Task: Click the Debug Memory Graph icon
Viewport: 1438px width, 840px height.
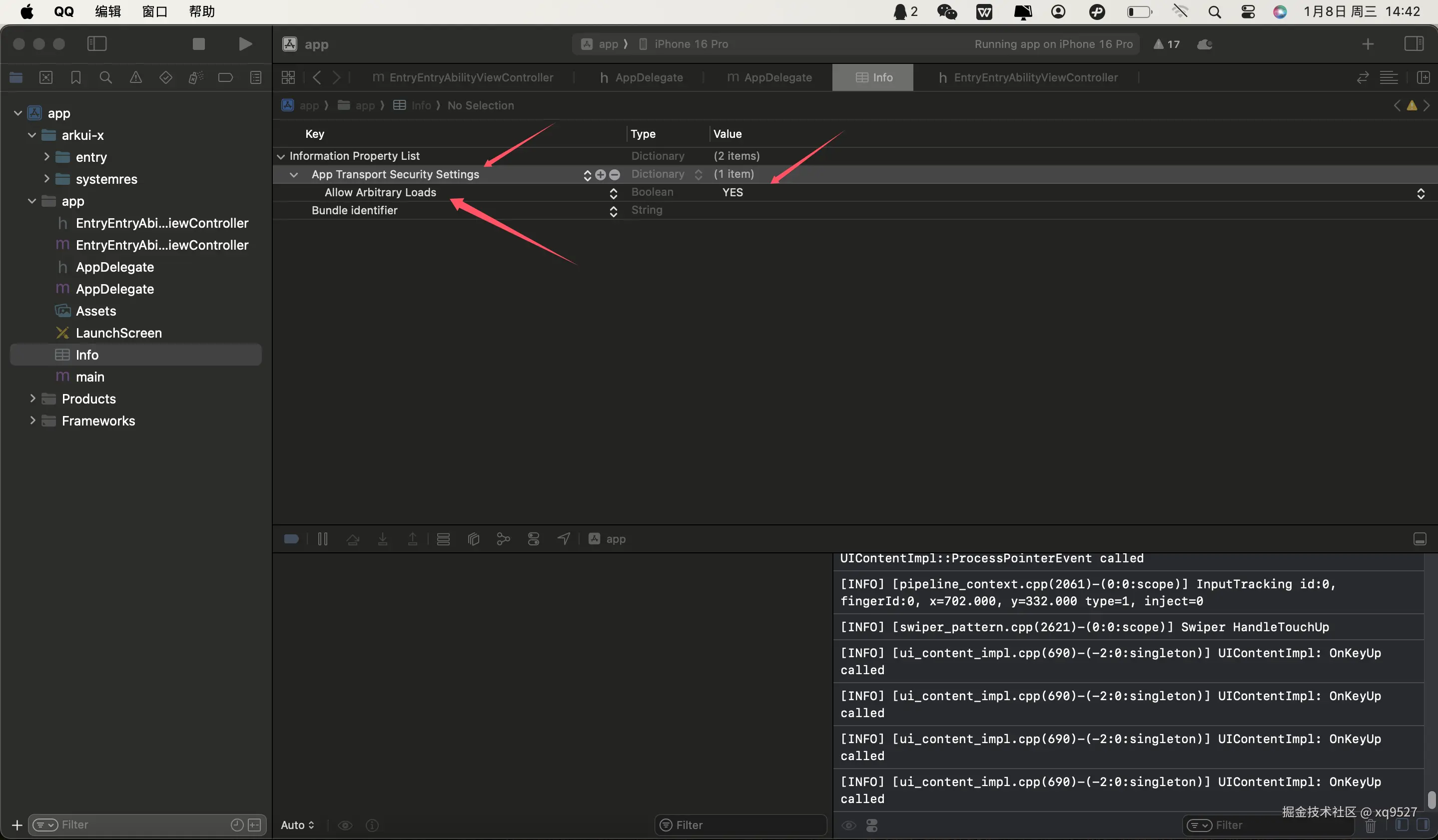Action: pyautogui.click(x=503, y=539)
